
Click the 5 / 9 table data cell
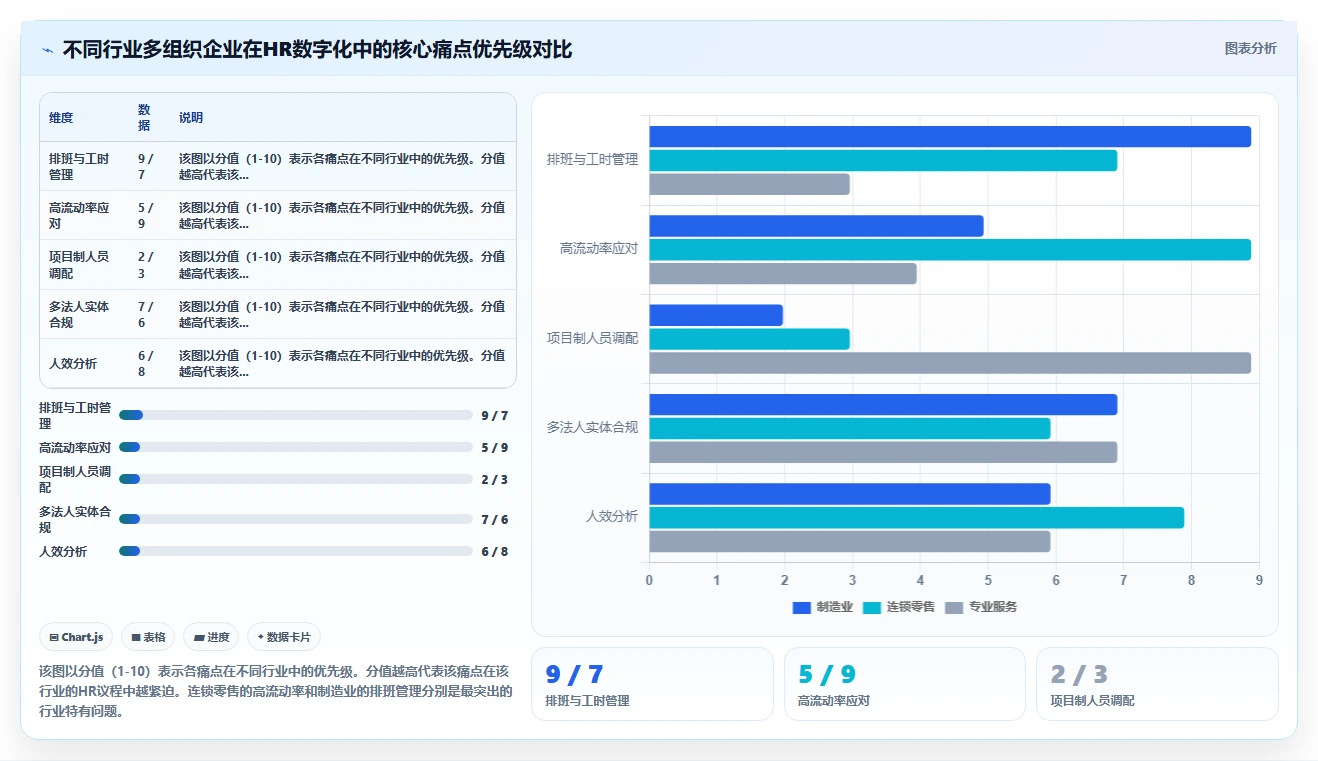[146, 215]
